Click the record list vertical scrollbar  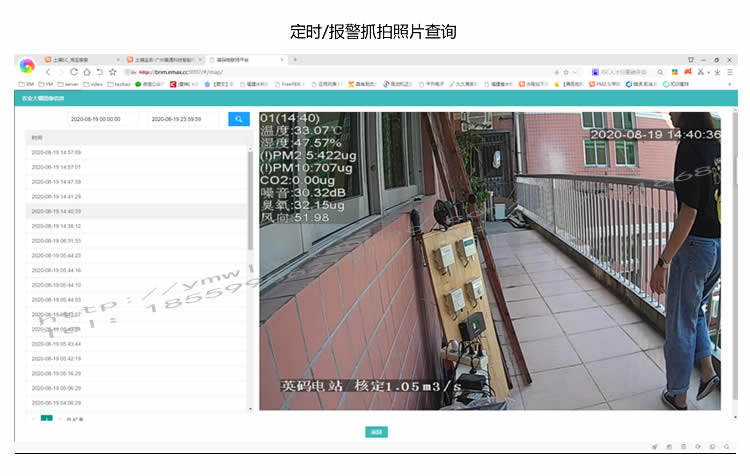(250, 200)
